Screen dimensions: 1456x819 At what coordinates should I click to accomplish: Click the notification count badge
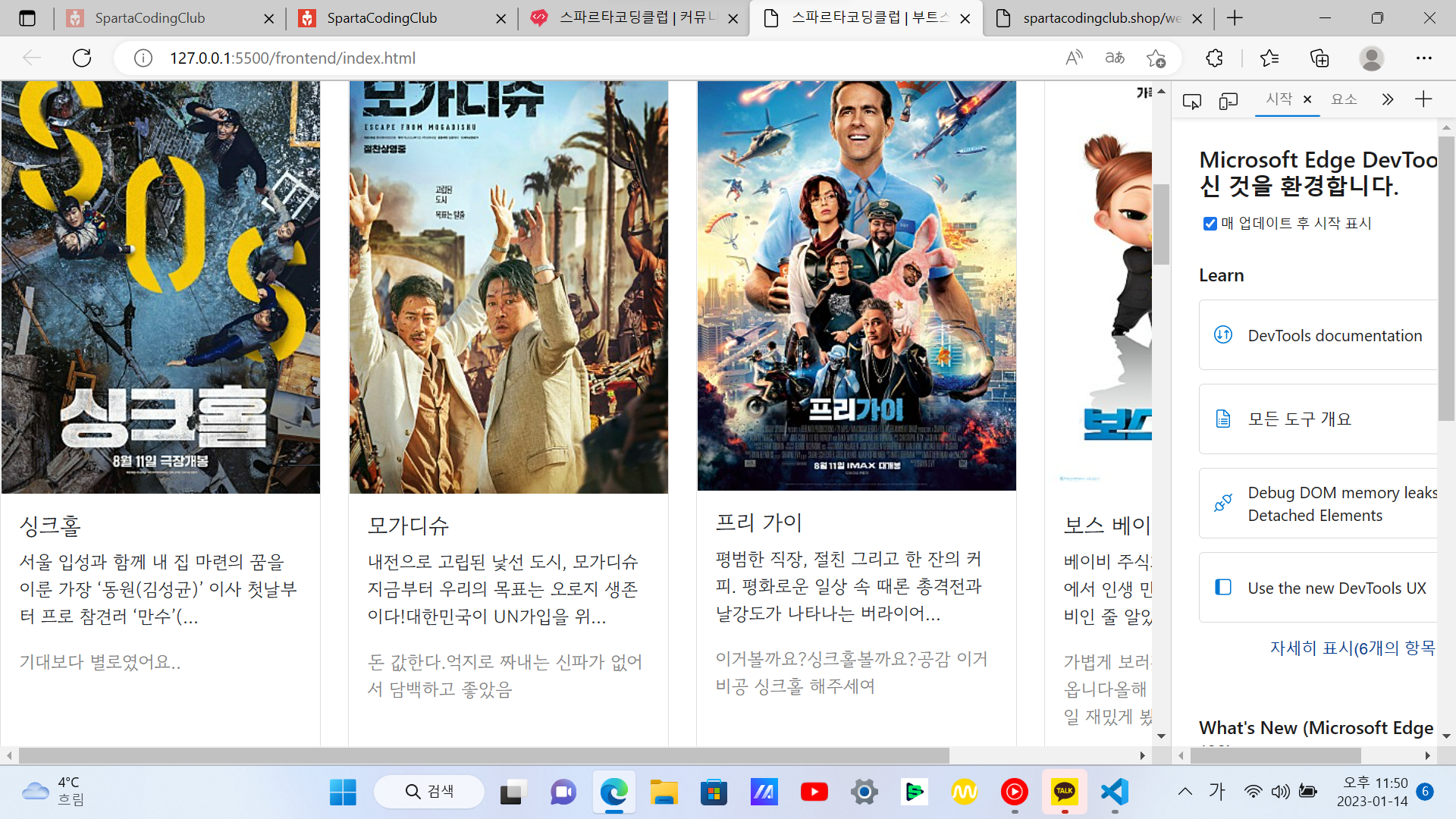(x=1425, y=792)
